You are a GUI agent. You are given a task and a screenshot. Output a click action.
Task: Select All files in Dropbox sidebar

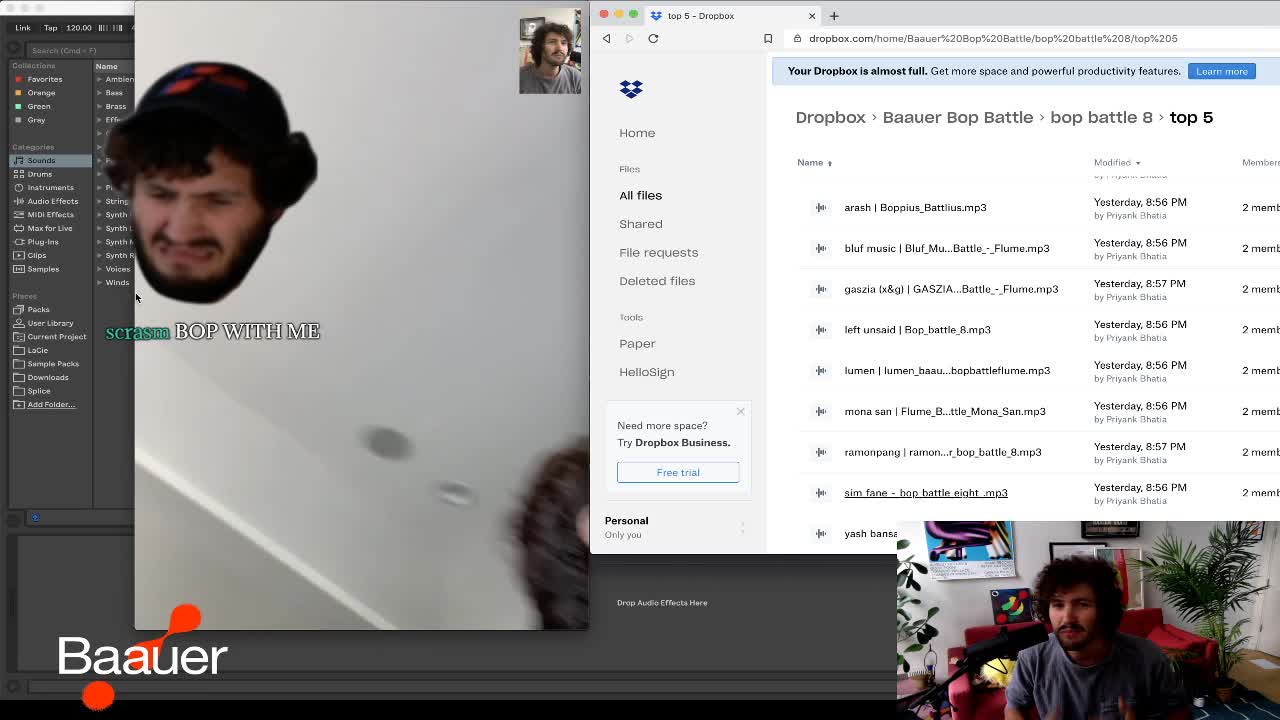[640, 195]
